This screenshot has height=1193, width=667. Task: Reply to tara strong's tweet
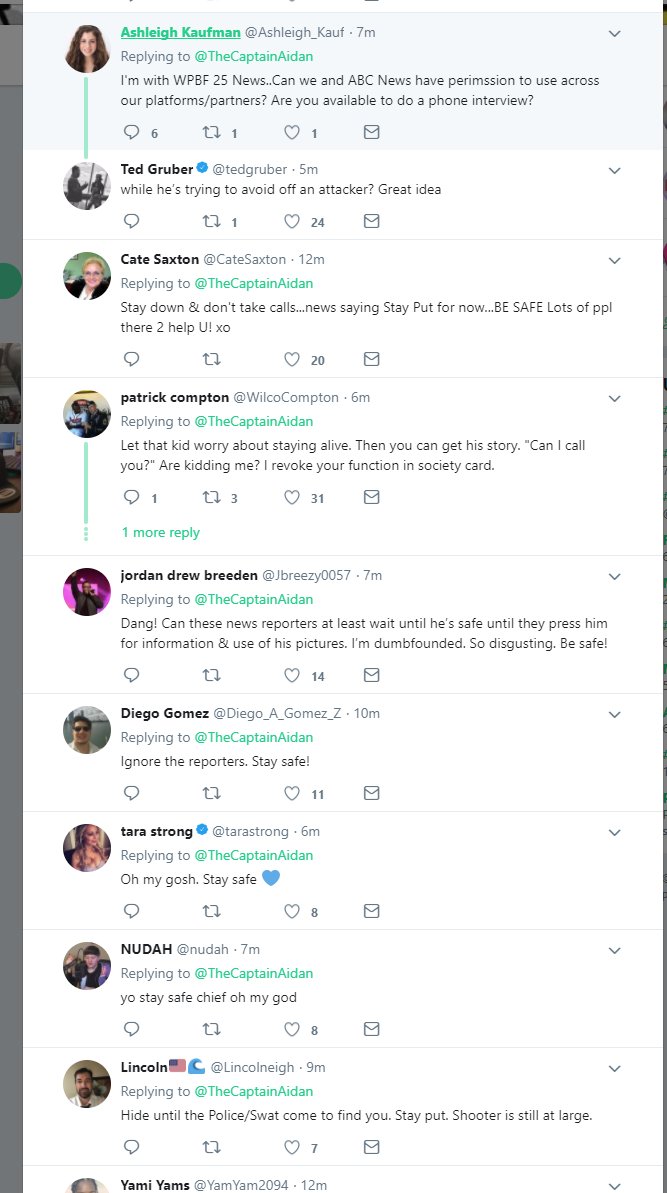(x=131, y=911)
